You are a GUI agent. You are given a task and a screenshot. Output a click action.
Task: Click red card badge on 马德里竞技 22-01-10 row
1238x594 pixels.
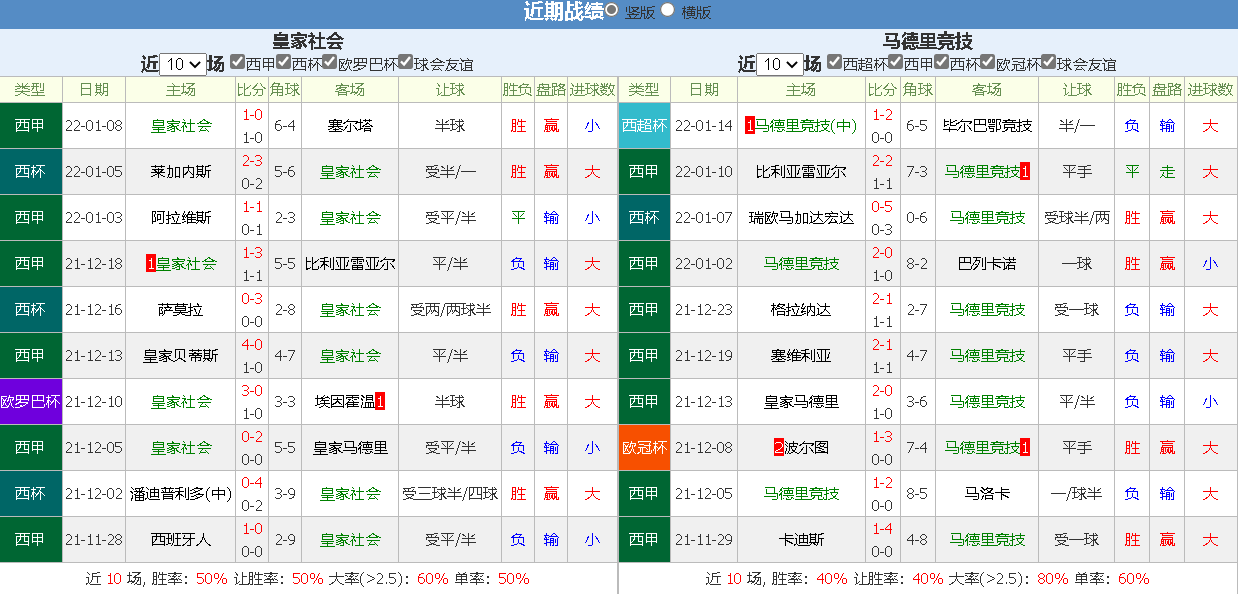click(x=1025, y=172)
